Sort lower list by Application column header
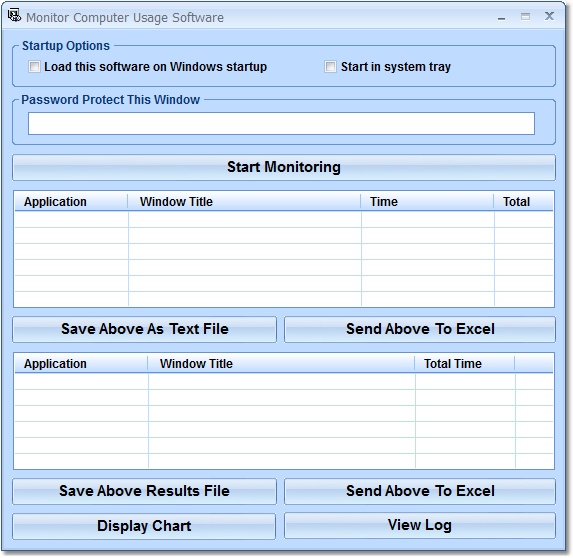Screen dimensions: 573x558 81,364
